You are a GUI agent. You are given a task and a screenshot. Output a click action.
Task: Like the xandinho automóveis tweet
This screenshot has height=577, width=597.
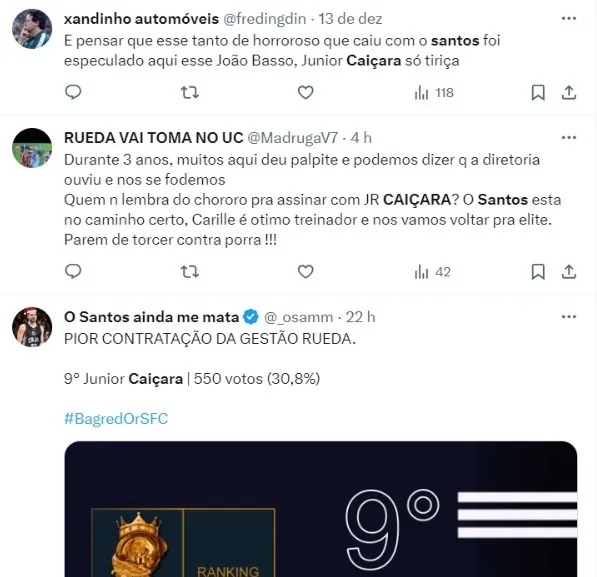305,93
